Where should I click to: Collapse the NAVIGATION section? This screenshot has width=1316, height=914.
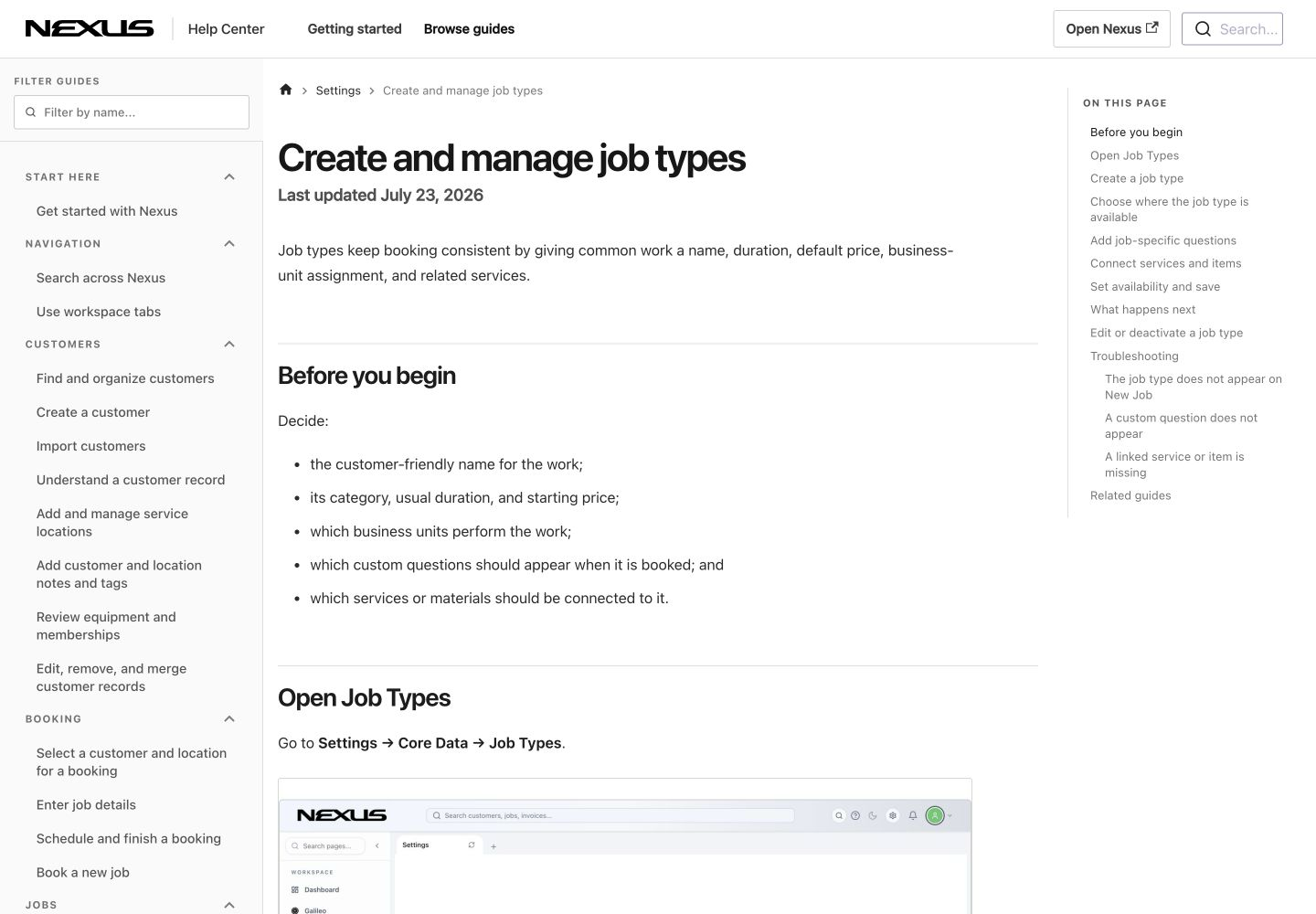(x=229, y=244)
